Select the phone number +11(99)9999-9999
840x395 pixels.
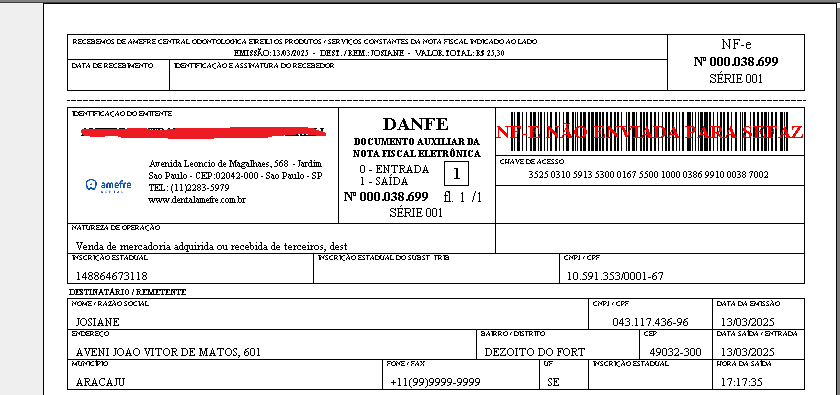point(435,383)
